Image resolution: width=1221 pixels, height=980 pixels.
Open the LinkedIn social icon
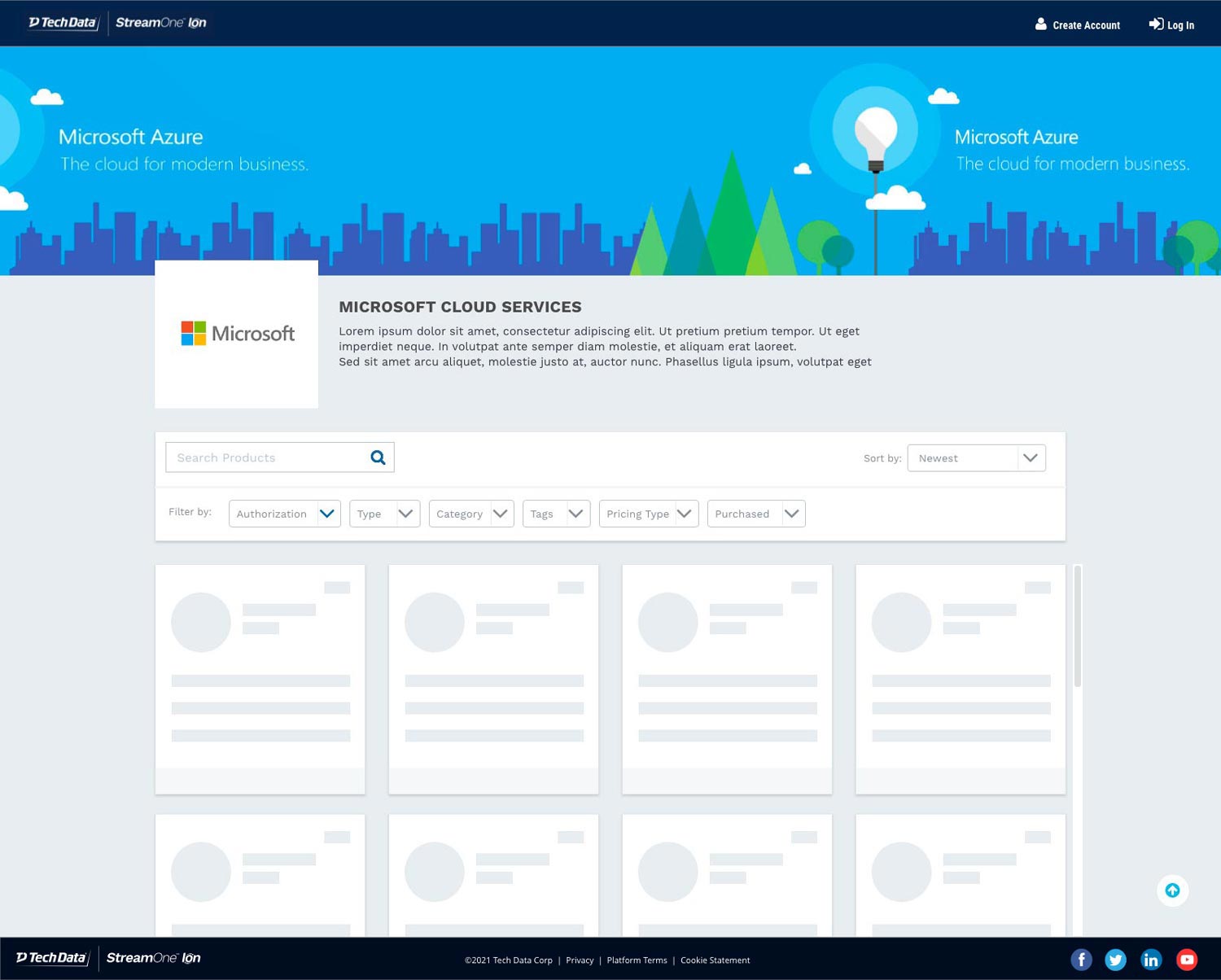[1151, 960]
